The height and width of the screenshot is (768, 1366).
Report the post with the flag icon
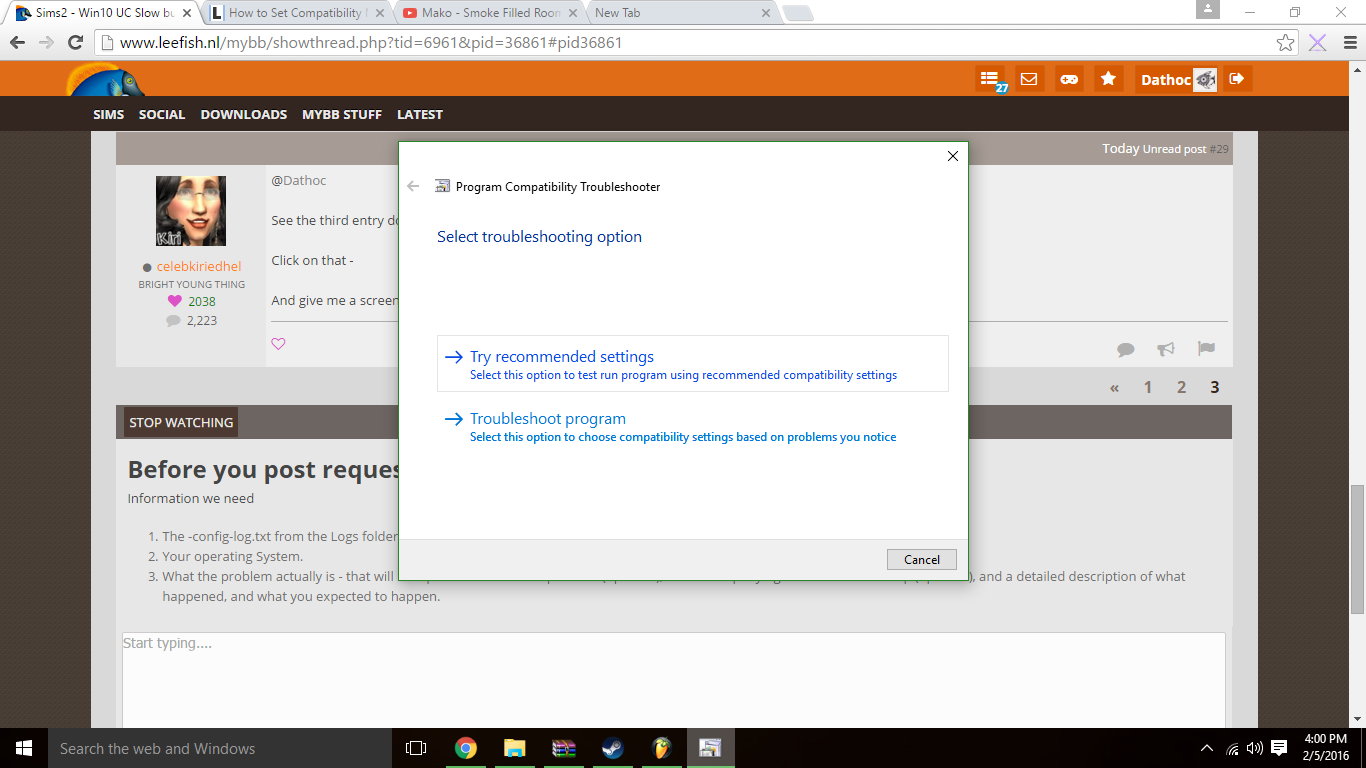[1206, 349]
